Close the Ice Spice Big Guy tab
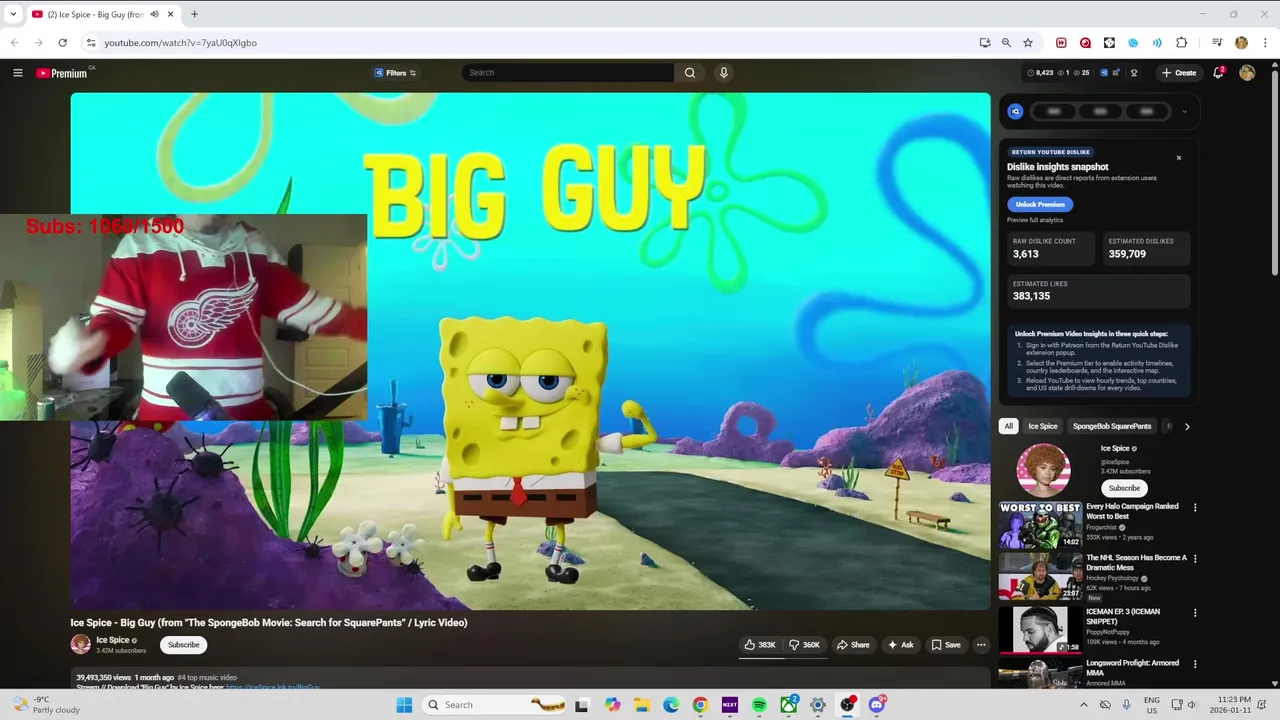Image resolution: width=1280 pixels, height=720 pixels. [170, 14]
